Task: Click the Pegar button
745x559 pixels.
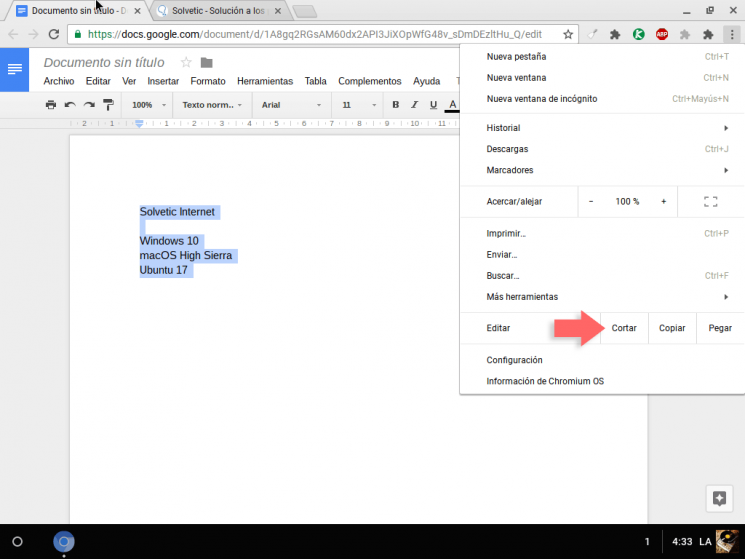Action: pyautogui.click(x=720, y=328)
